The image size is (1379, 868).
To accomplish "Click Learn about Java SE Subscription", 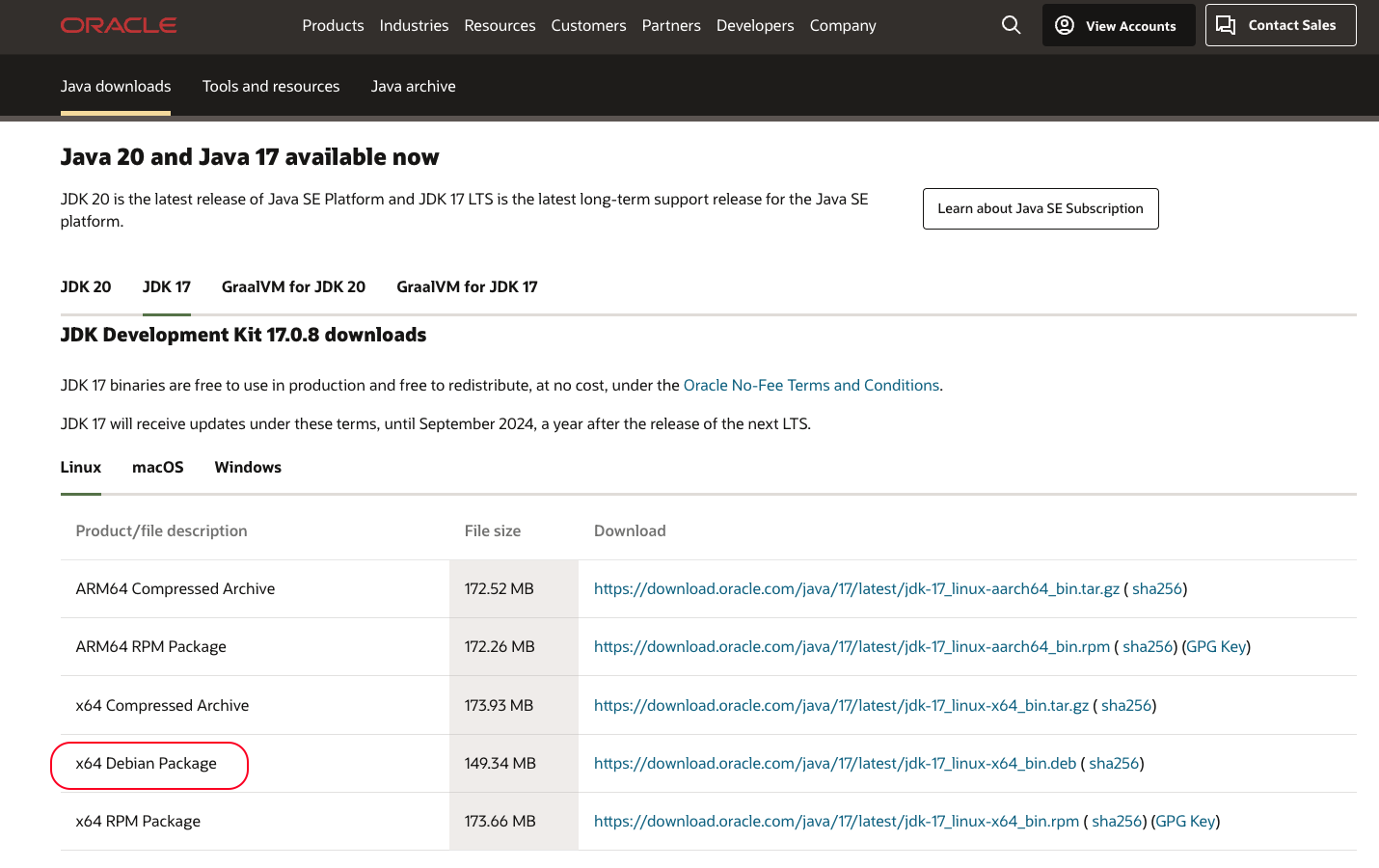I will [x=1041, y=208].
